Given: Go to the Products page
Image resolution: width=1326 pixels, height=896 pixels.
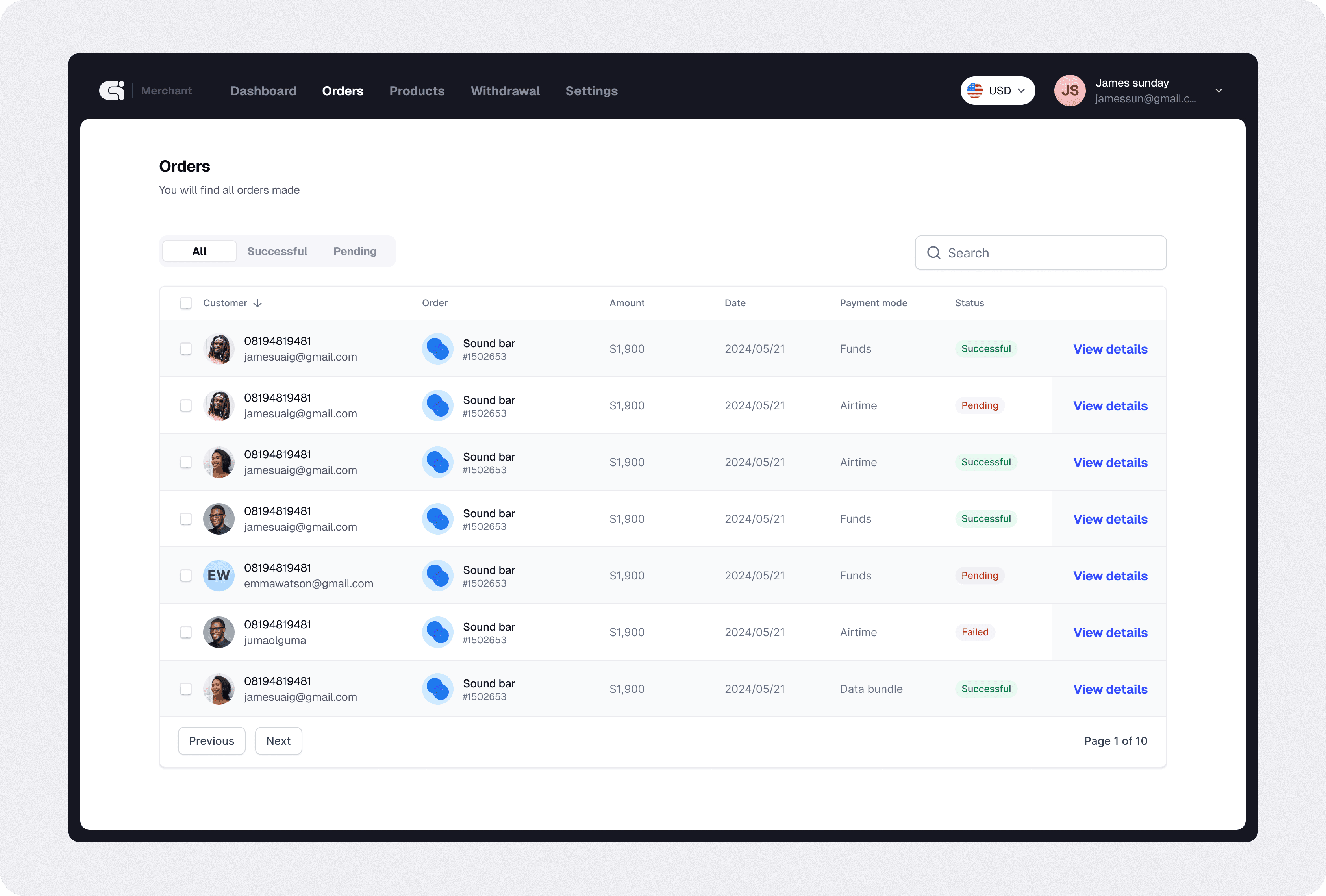Looking at the screenshot, I should click(417, 91).
